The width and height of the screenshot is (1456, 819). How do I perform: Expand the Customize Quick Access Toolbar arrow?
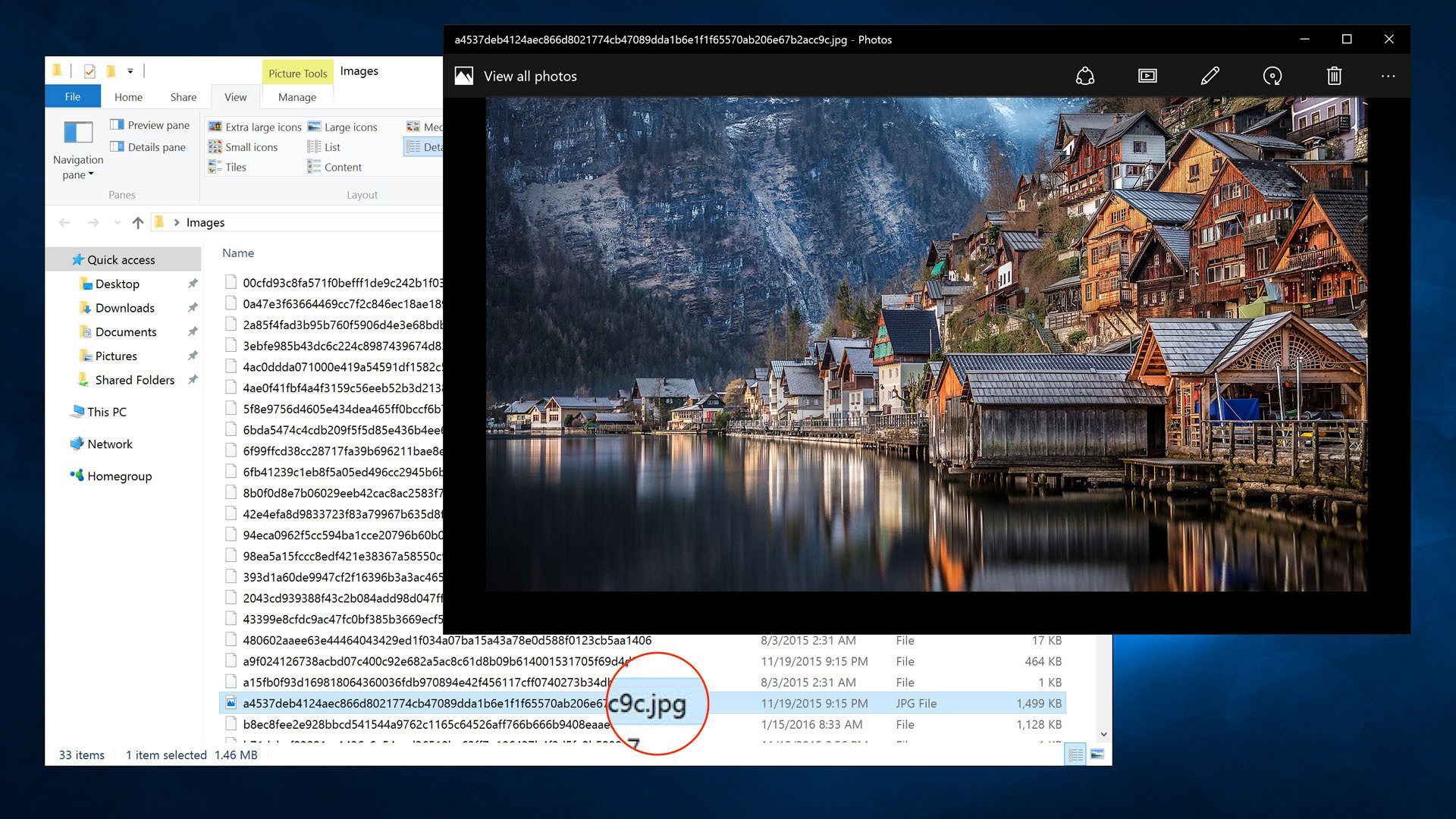[x=130, y=71]
